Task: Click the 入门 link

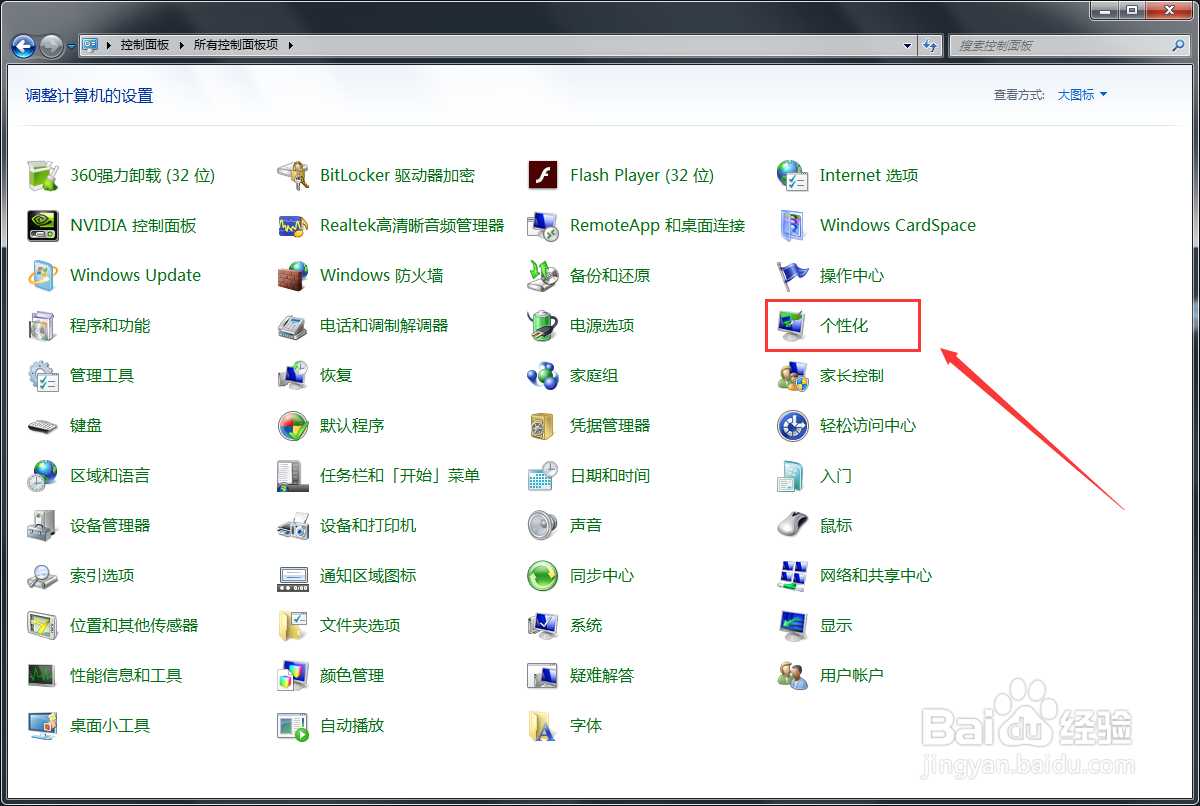Action: [836, 475]
